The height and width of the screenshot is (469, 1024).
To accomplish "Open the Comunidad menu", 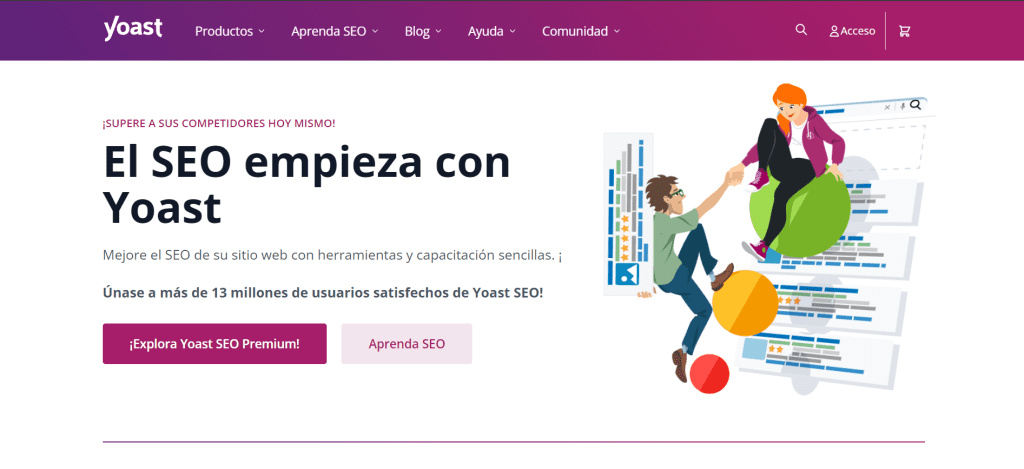I will click(581, 31).
